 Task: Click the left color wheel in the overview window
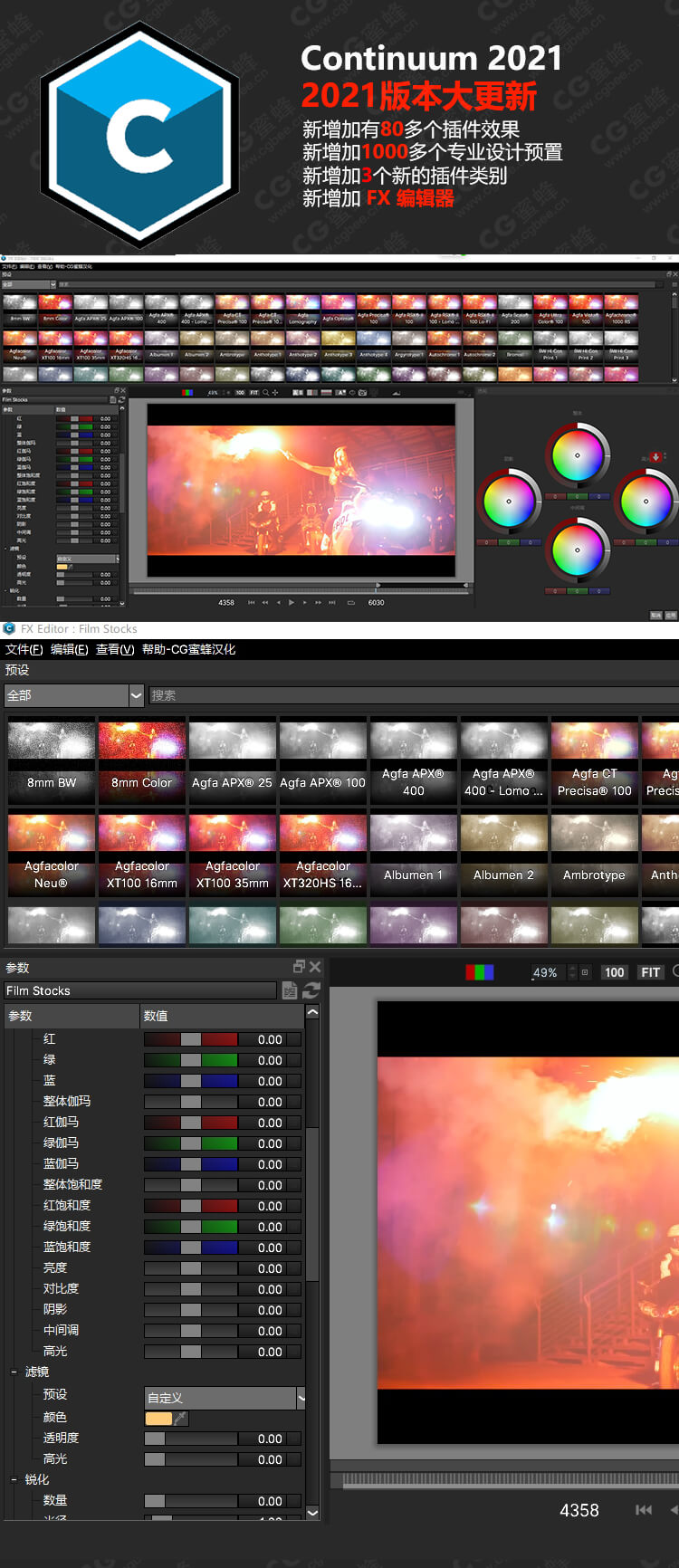click(509, 501)
